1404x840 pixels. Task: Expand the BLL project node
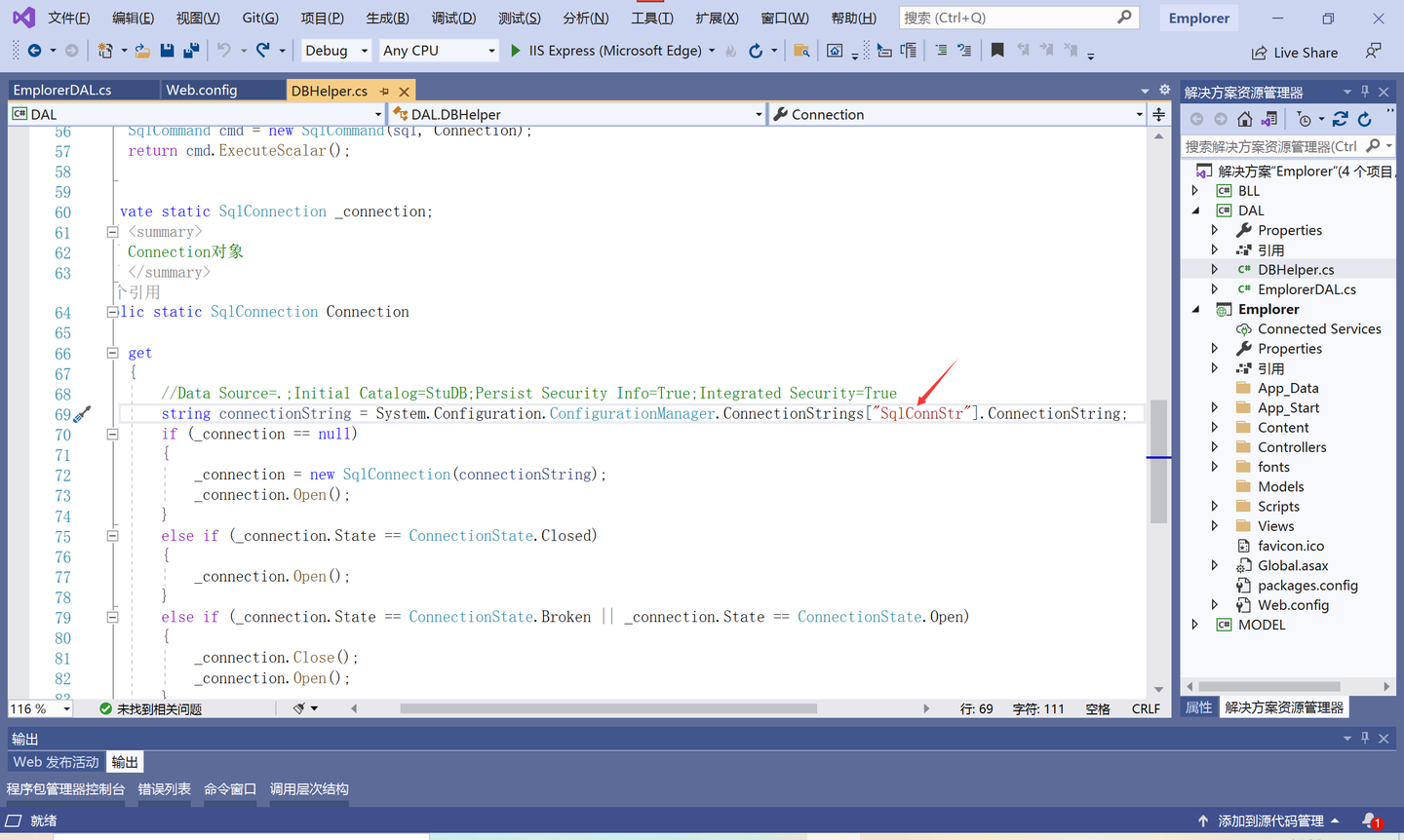(1195, 191)
